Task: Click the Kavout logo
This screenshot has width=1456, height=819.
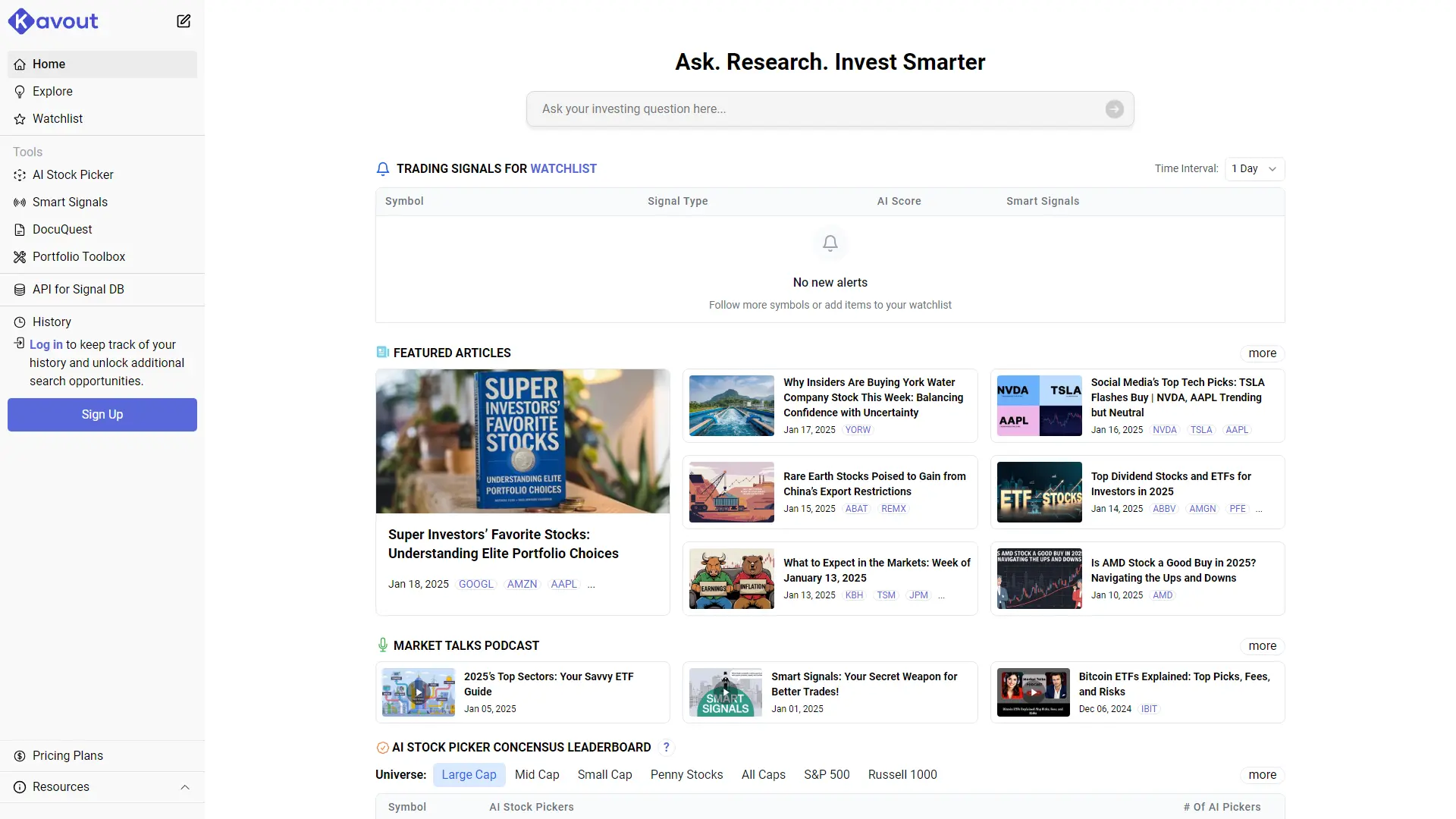Action: tap(54, 21)
